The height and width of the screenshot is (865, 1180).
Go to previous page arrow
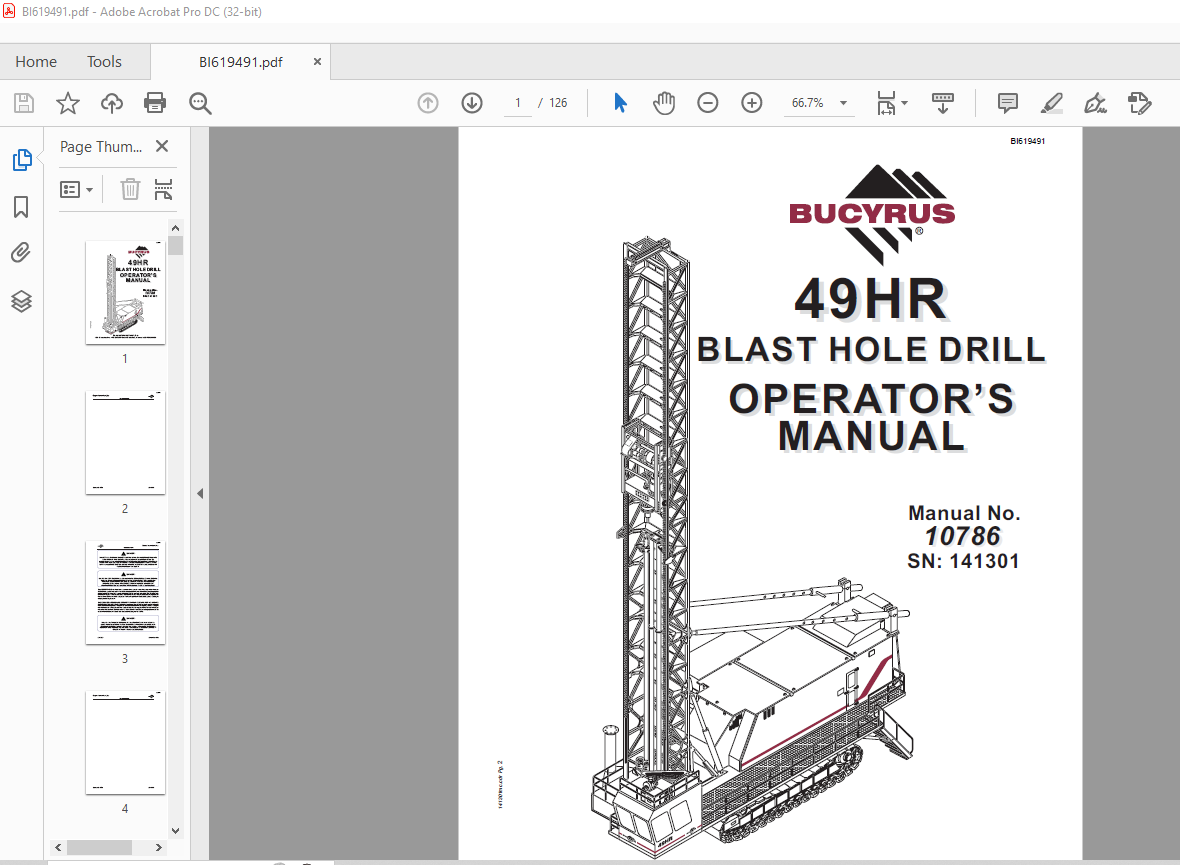tap(428, 103)
